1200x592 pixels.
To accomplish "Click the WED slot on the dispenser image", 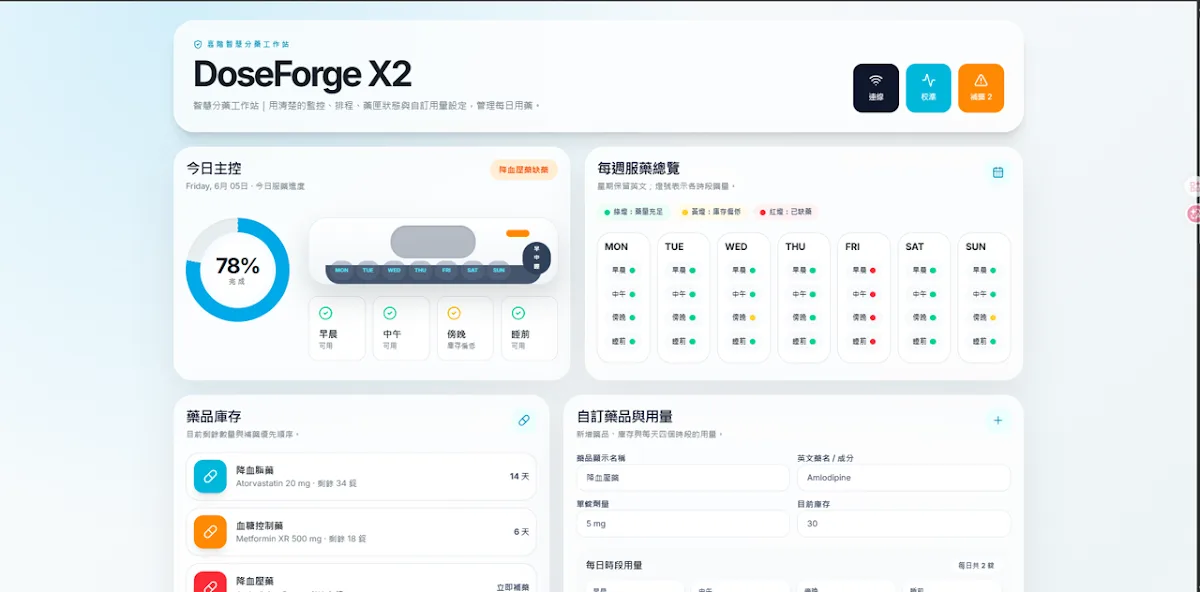I will 394,270.
